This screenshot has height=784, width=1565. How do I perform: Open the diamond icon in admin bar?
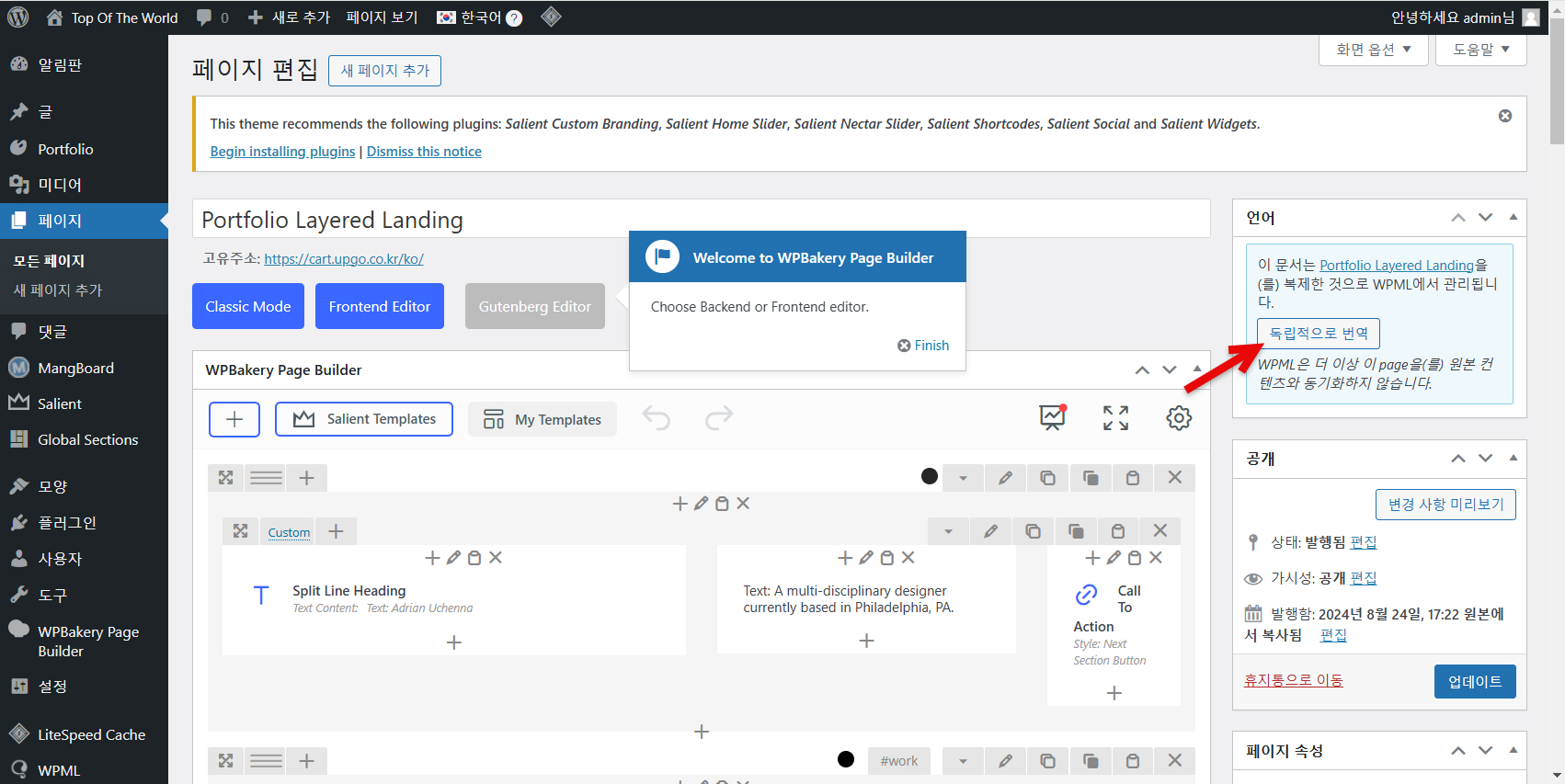(551, 17)
